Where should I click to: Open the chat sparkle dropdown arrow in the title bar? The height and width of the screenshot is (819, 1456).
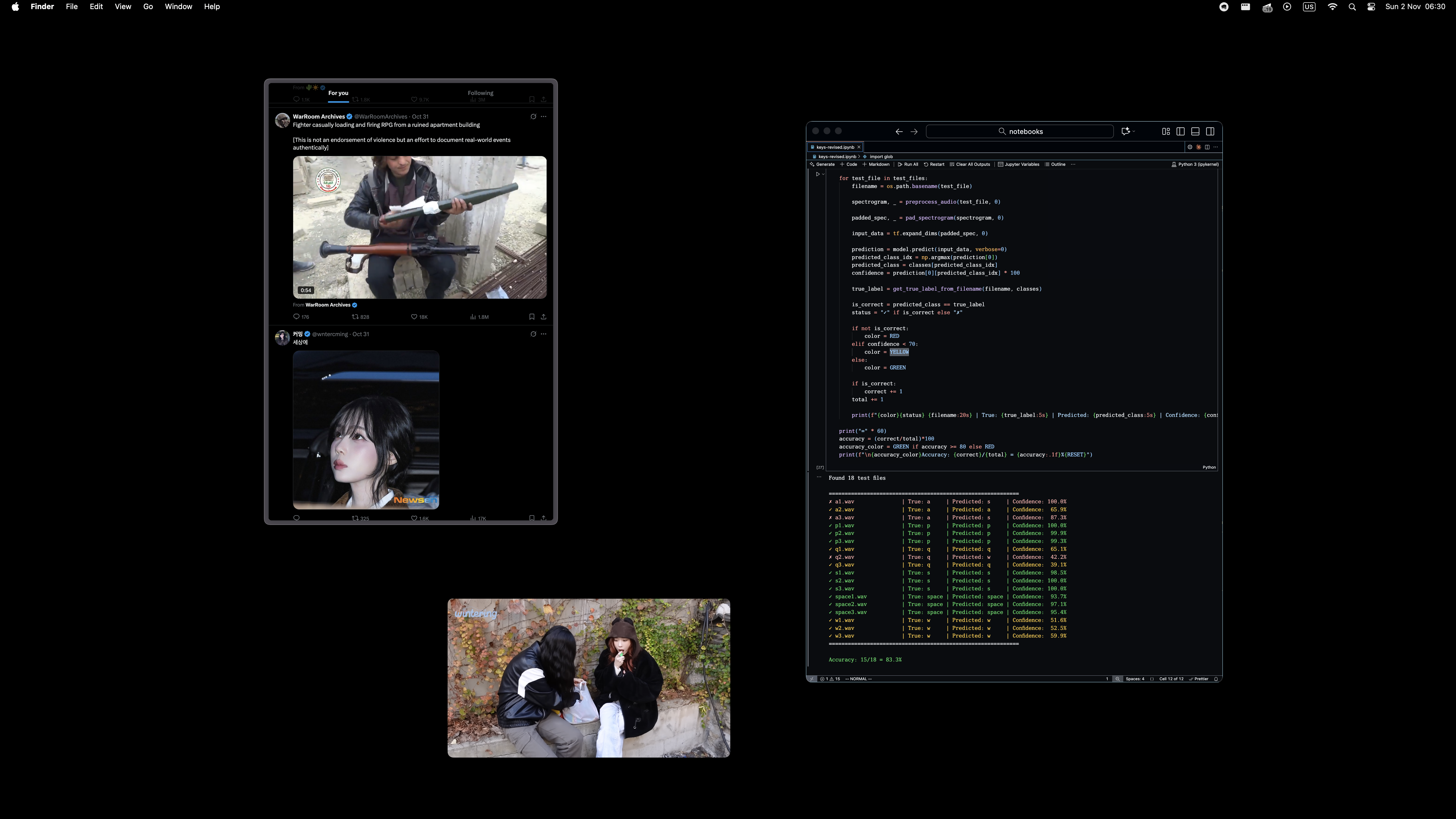1134,132
